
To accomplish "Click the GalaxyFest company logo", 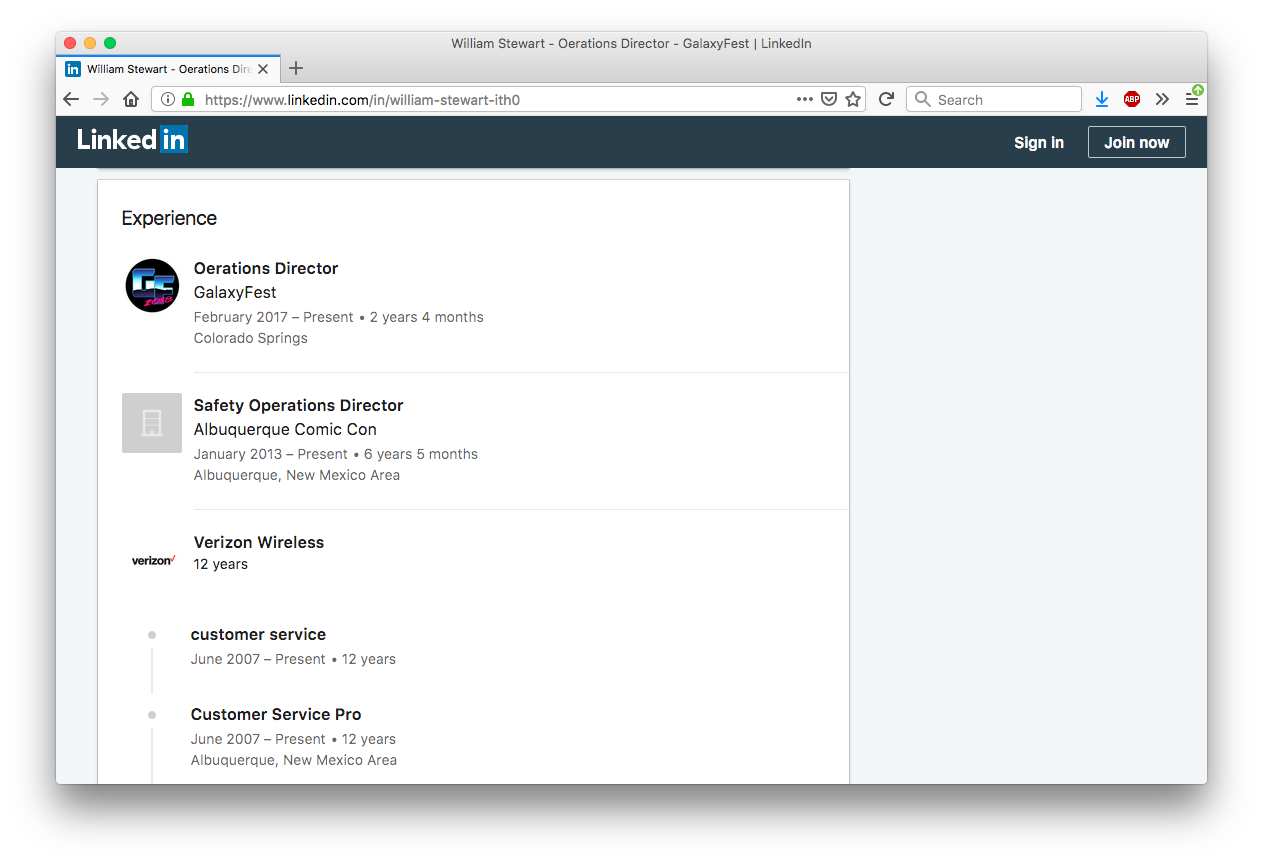I will 152,286.
